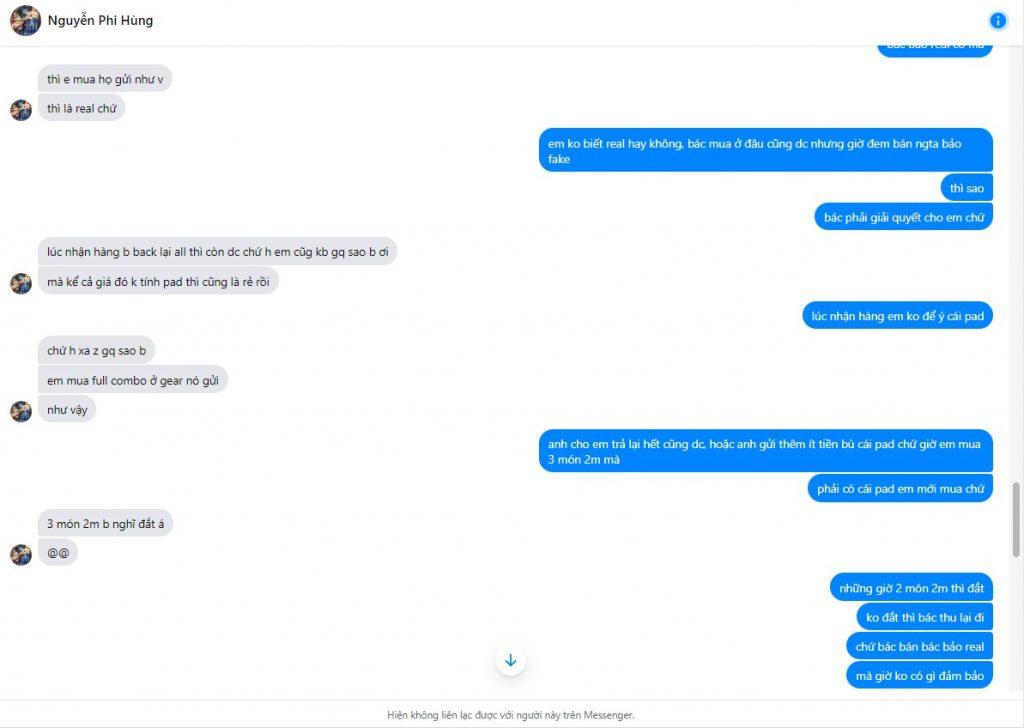Open the Nguyễn Phi Hùng contact name
The height and width of the screenshot is (728, 1024).
click(100, 20)
